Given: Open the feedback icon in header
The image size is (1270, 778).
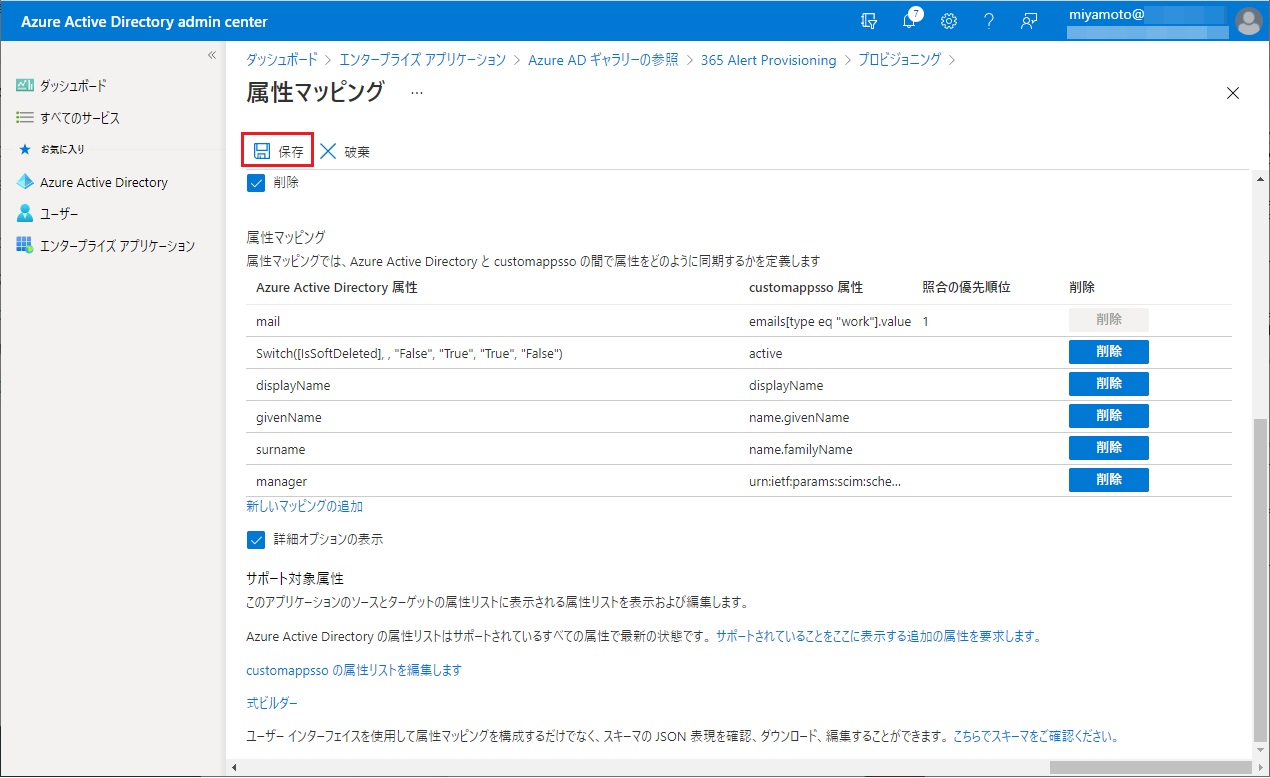Looking at the screenshot, I should click(x=1028, y=21).
